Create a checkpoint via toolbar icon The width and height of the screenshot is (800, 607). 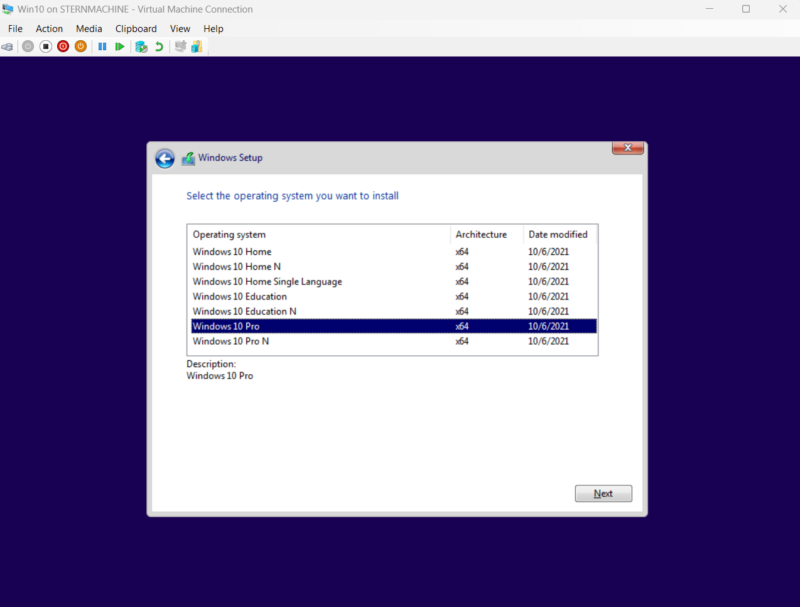click(141, 47)
